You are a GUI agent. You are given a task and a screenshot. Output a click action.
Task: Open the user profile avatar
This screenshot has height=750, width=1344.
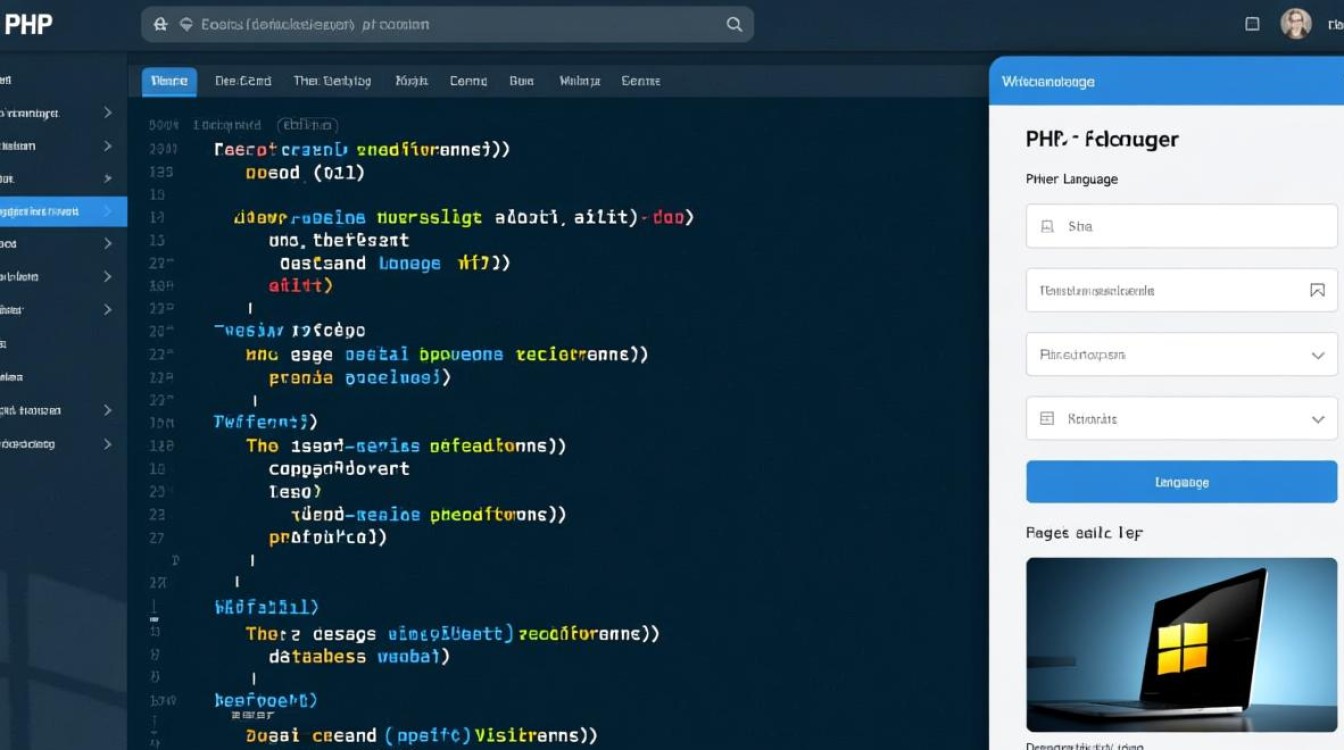1296,24
